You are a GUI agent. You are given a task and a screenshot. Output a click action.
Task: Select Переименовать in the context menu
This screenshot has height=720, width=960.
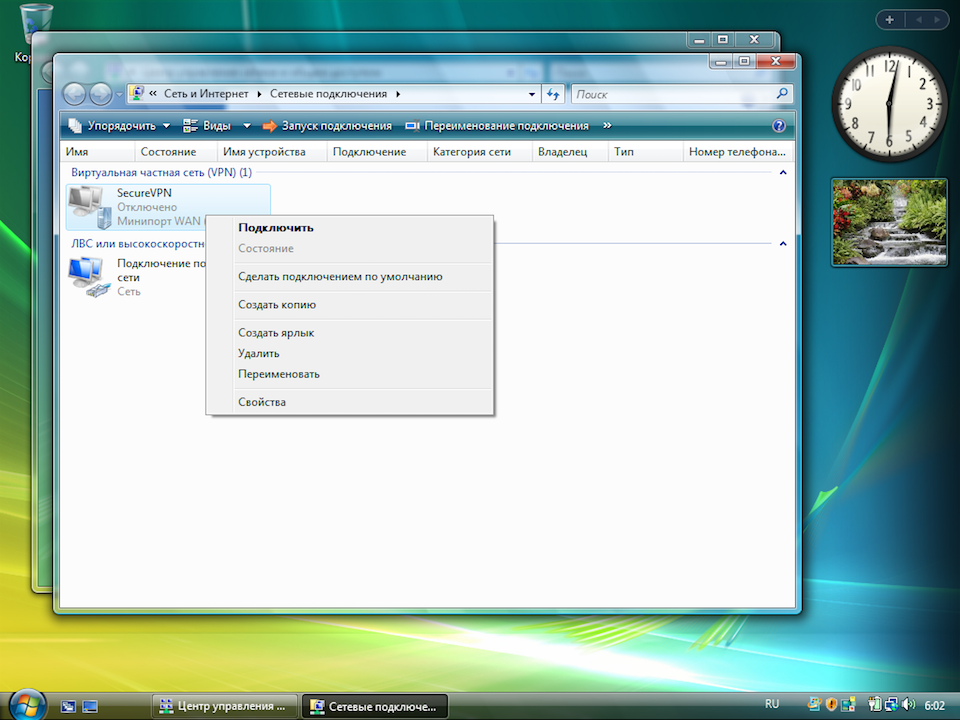point(279,374)
